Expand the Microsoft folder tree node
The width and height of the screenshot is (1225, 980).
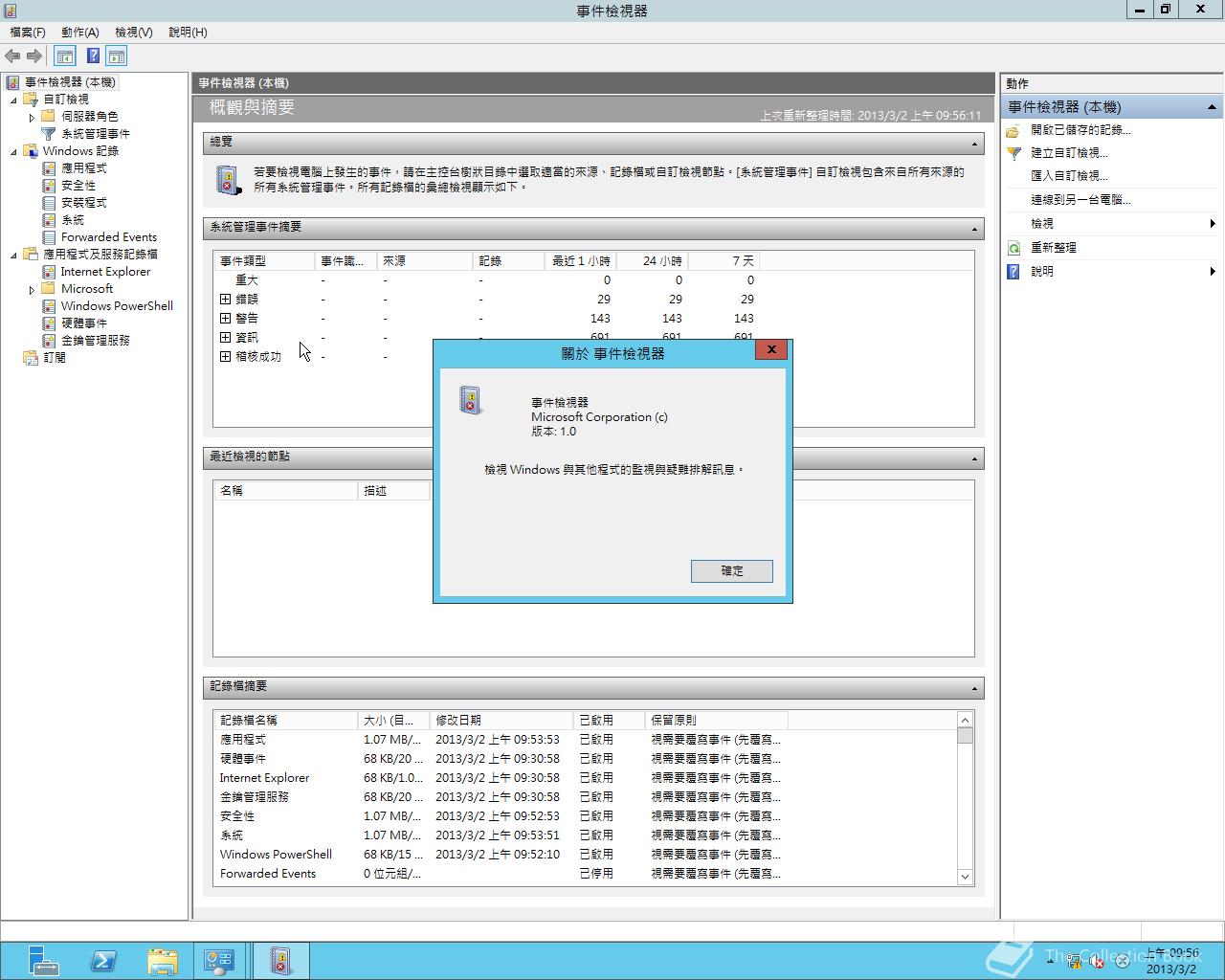(x=32, y=289)
